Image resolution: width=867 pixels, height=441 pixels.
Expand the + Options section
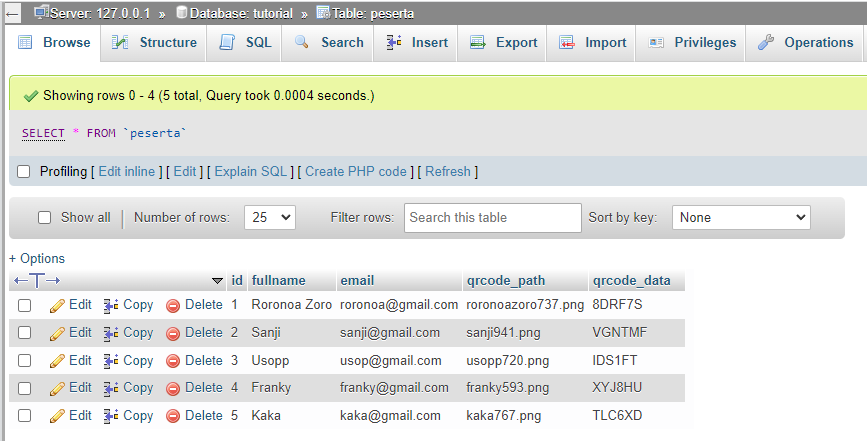(37, 258)
